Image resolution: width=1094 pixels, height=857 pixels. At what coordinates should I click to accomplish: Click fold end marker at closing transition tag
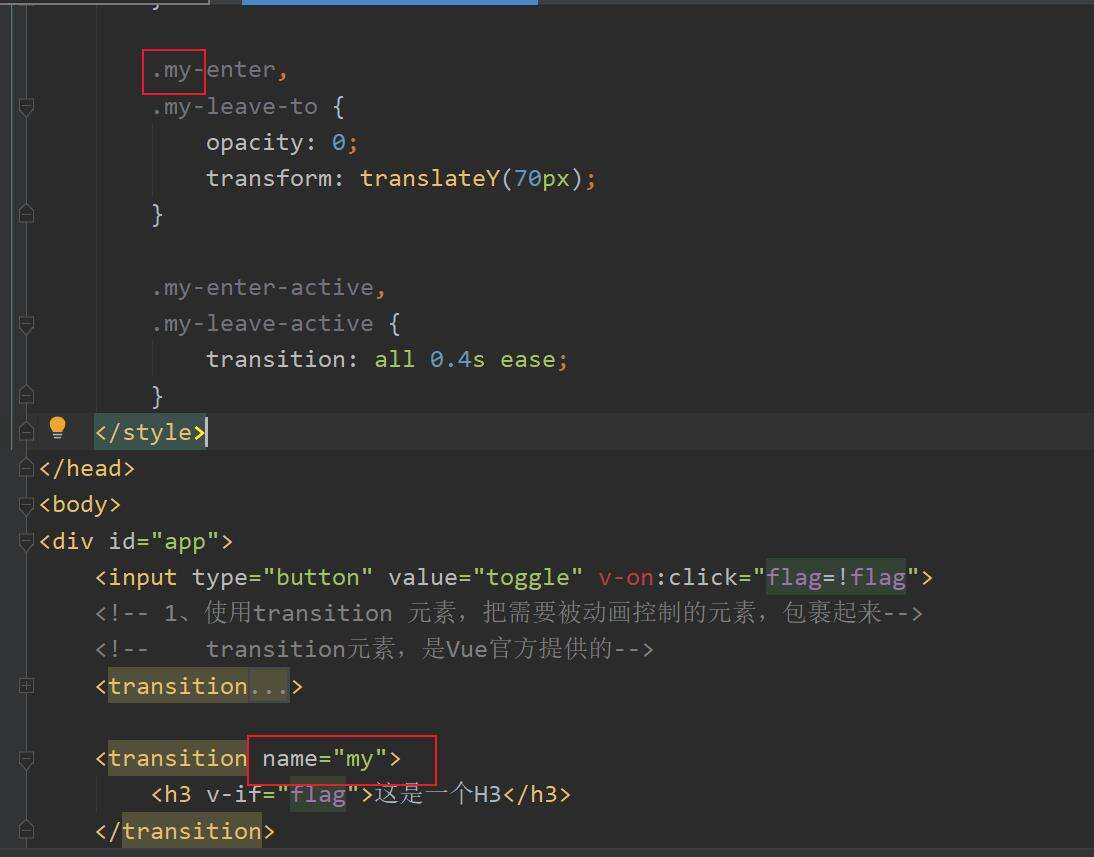point(26,831)
